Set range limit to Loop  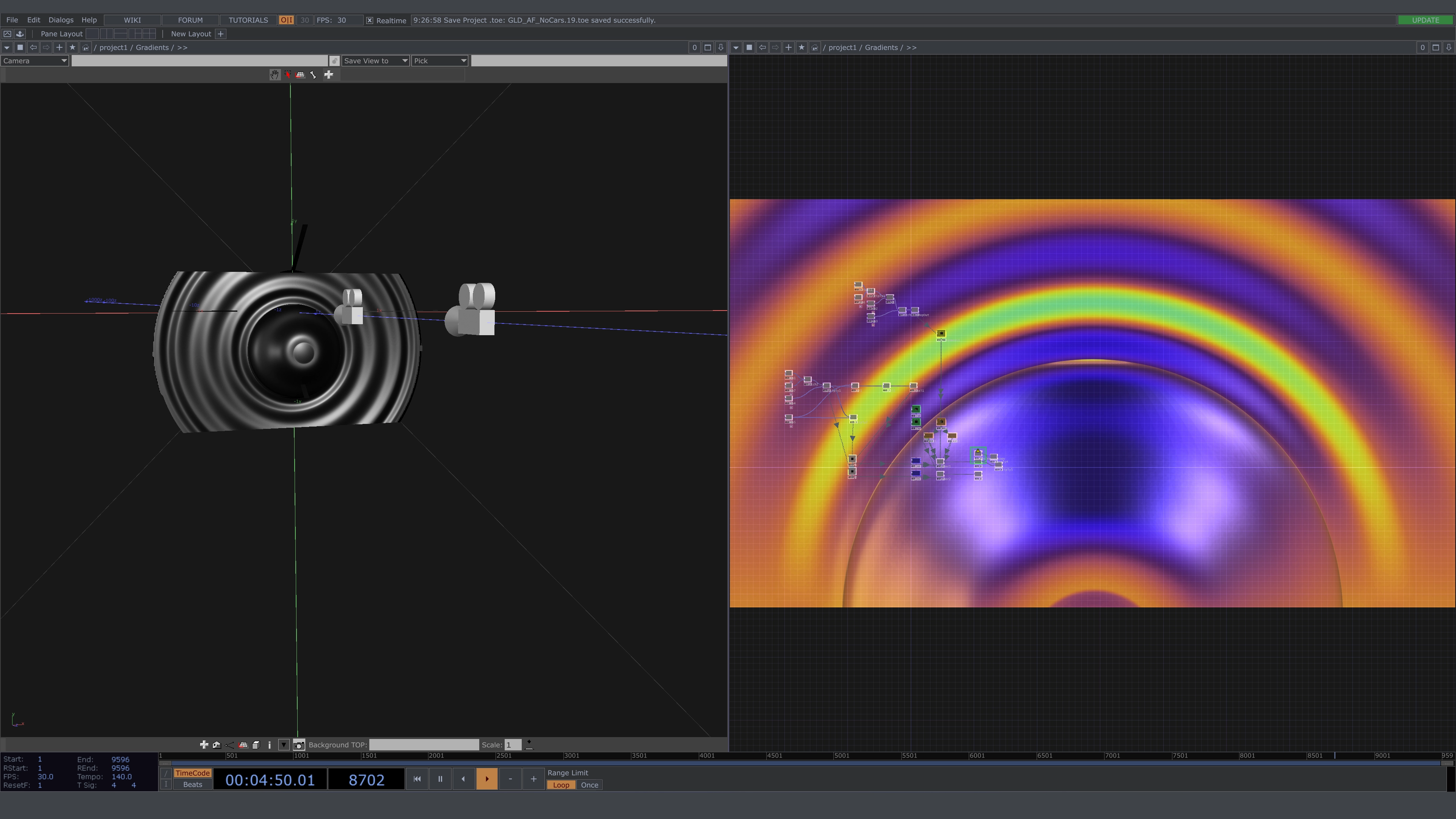[x=561, y=785]
